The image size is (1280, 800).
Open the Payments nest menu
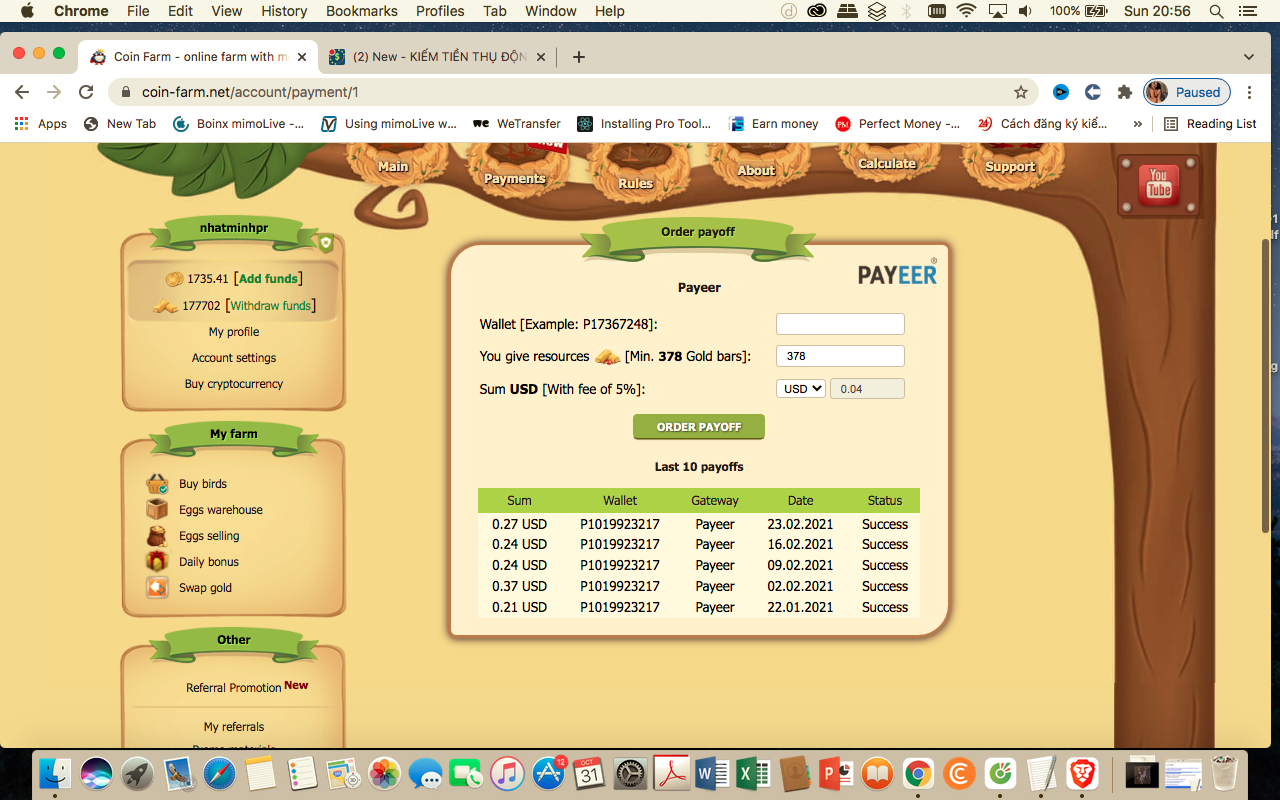coord(514,179)
